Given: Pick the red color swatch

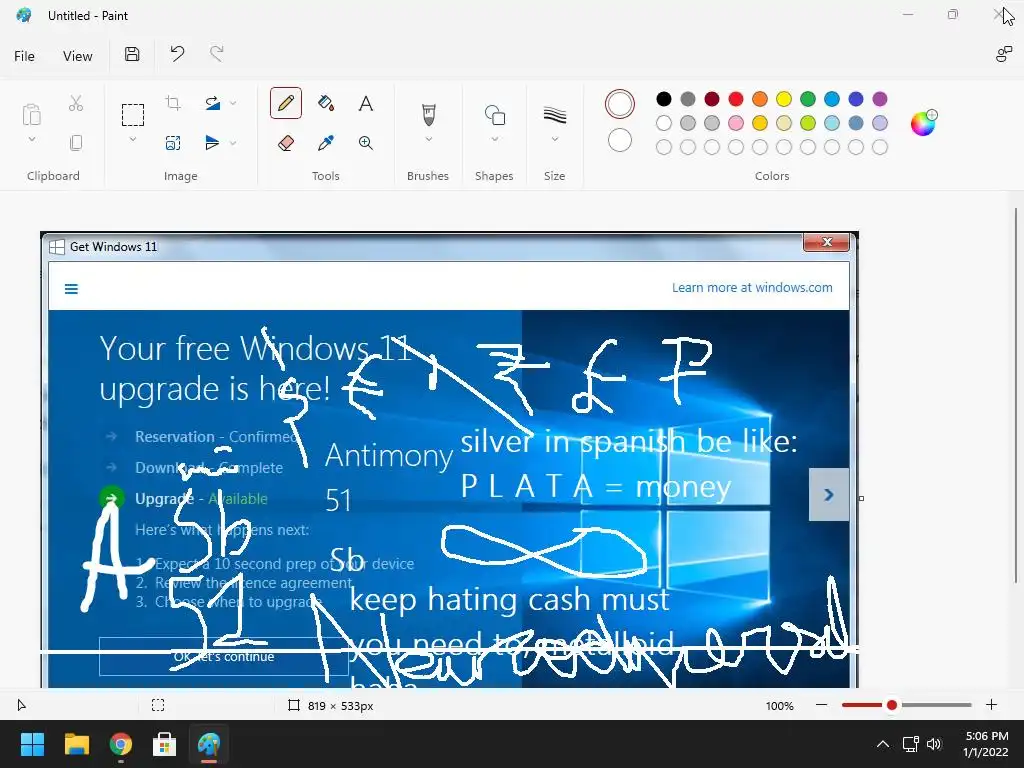Looking at the screenshot, I should (736, 99).
